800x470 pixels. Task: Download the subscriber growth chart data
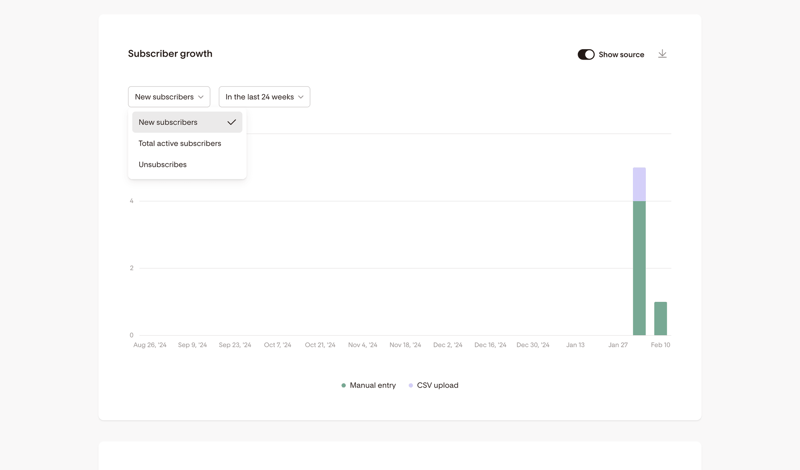click(662, 54)
